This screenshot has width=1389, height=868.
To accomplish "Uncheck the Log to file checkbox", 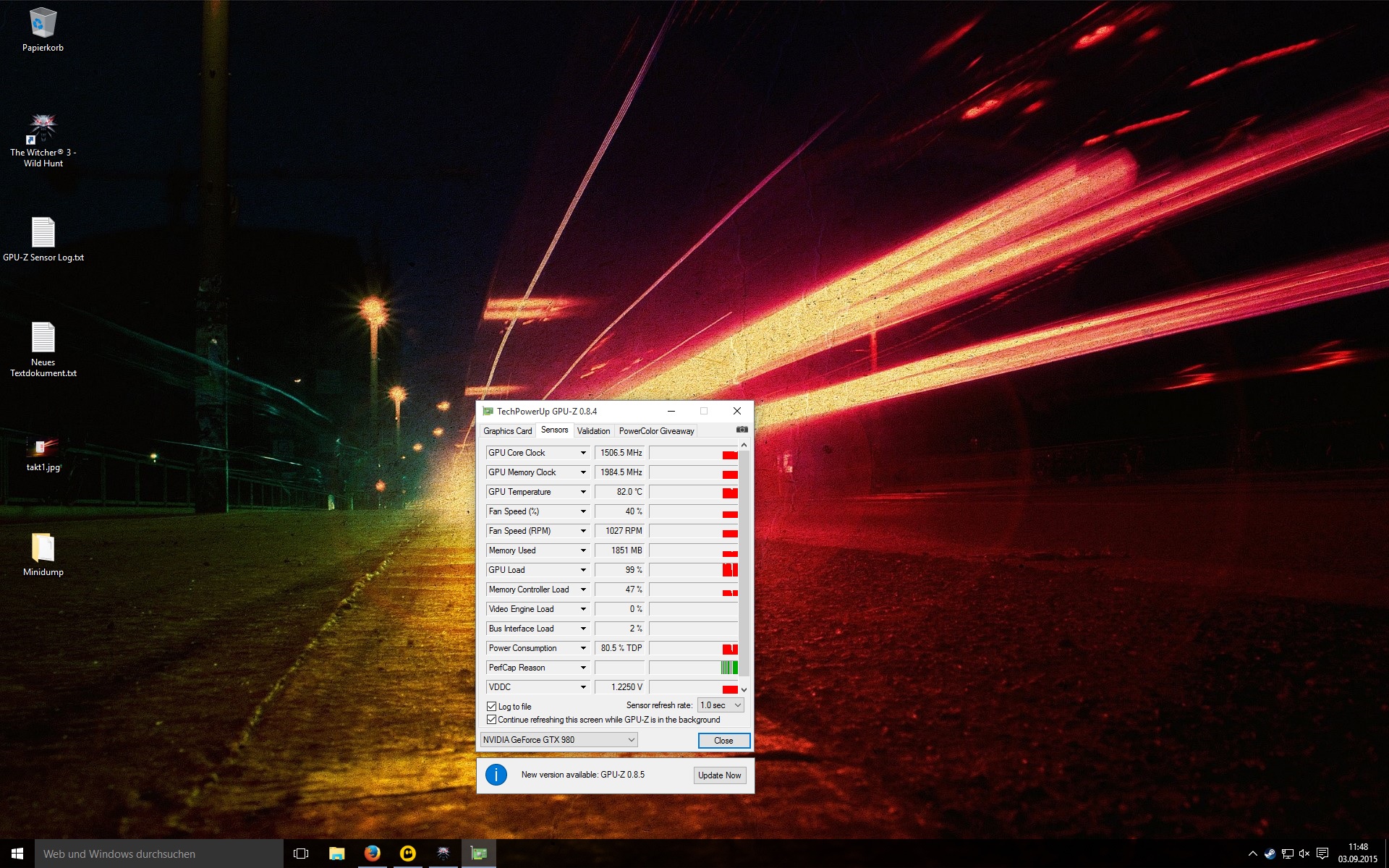I will click(492, 706).
